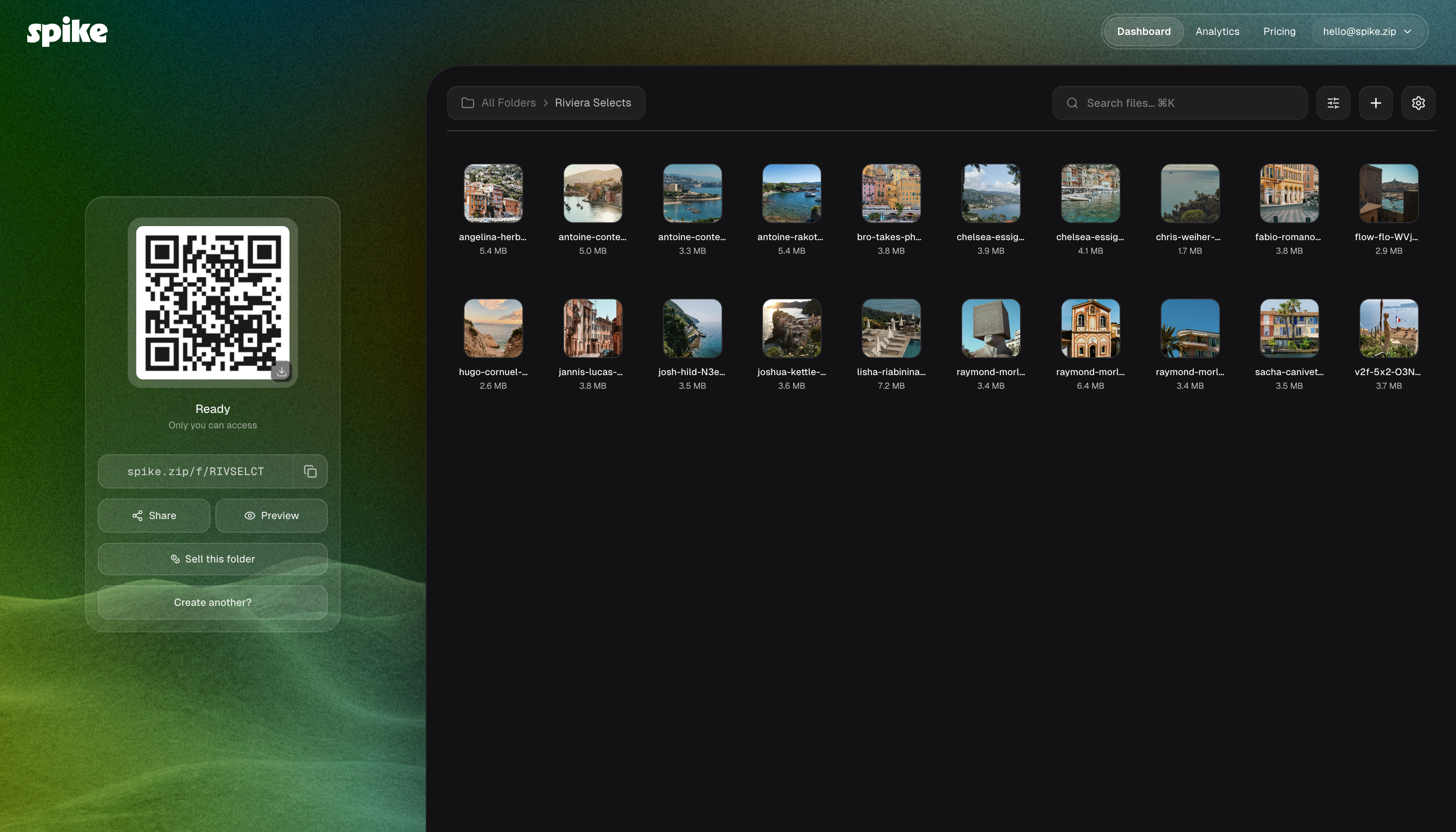Viewport: 1456px width, 832px height.
Task: Click the 1.7 MB file size label
Action: [1190, 251]
